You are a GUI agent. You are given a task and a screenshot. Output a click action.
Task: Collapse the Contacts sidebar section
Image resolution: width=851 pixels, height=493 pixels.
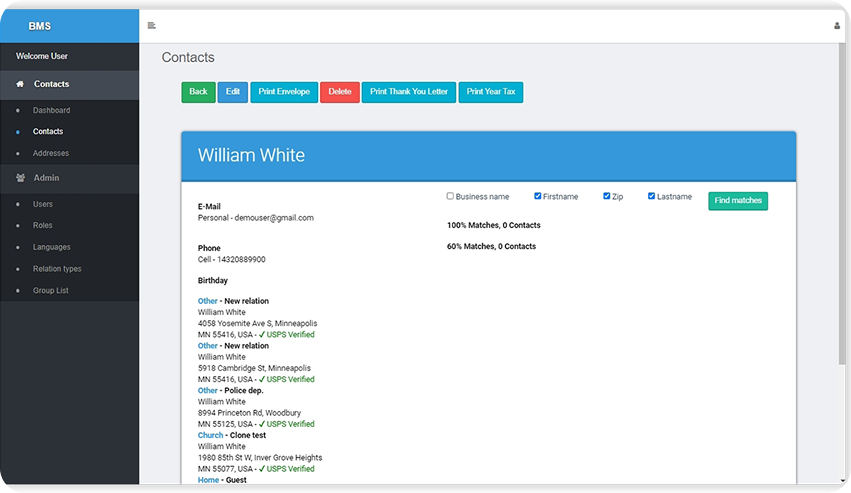coord(51,85)
